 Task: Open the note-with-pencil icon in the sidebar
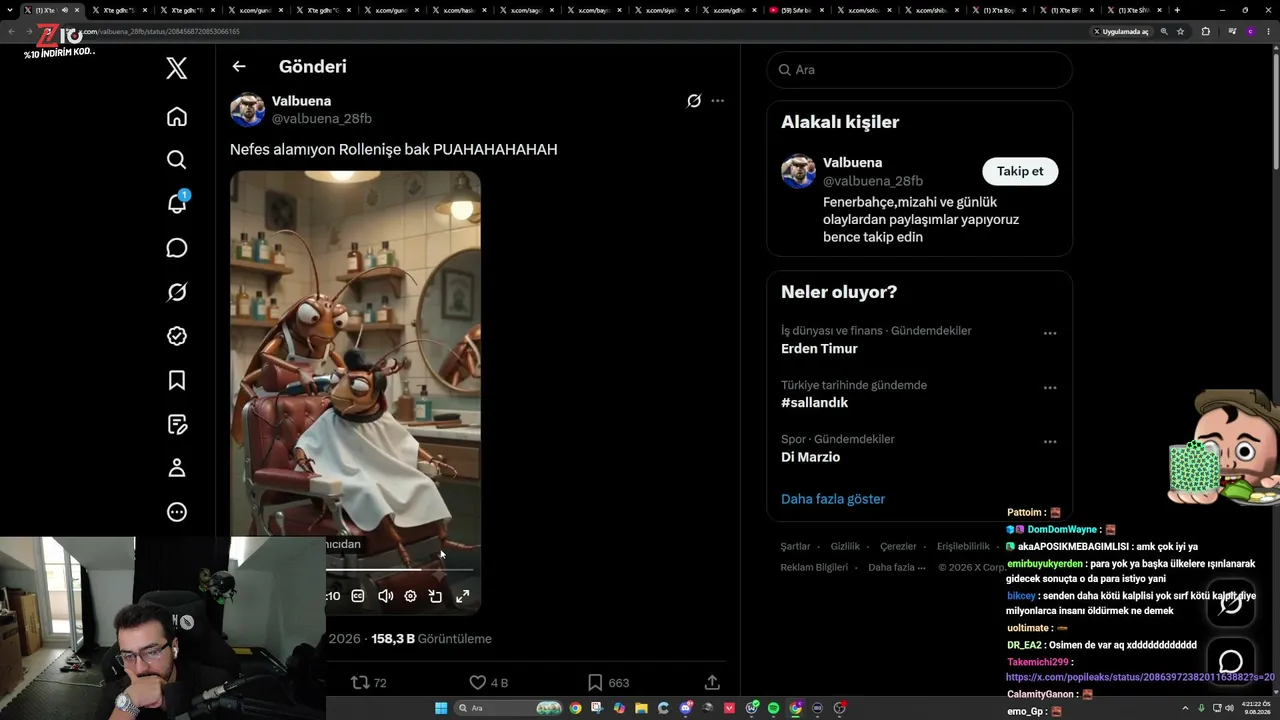point(177,424)
